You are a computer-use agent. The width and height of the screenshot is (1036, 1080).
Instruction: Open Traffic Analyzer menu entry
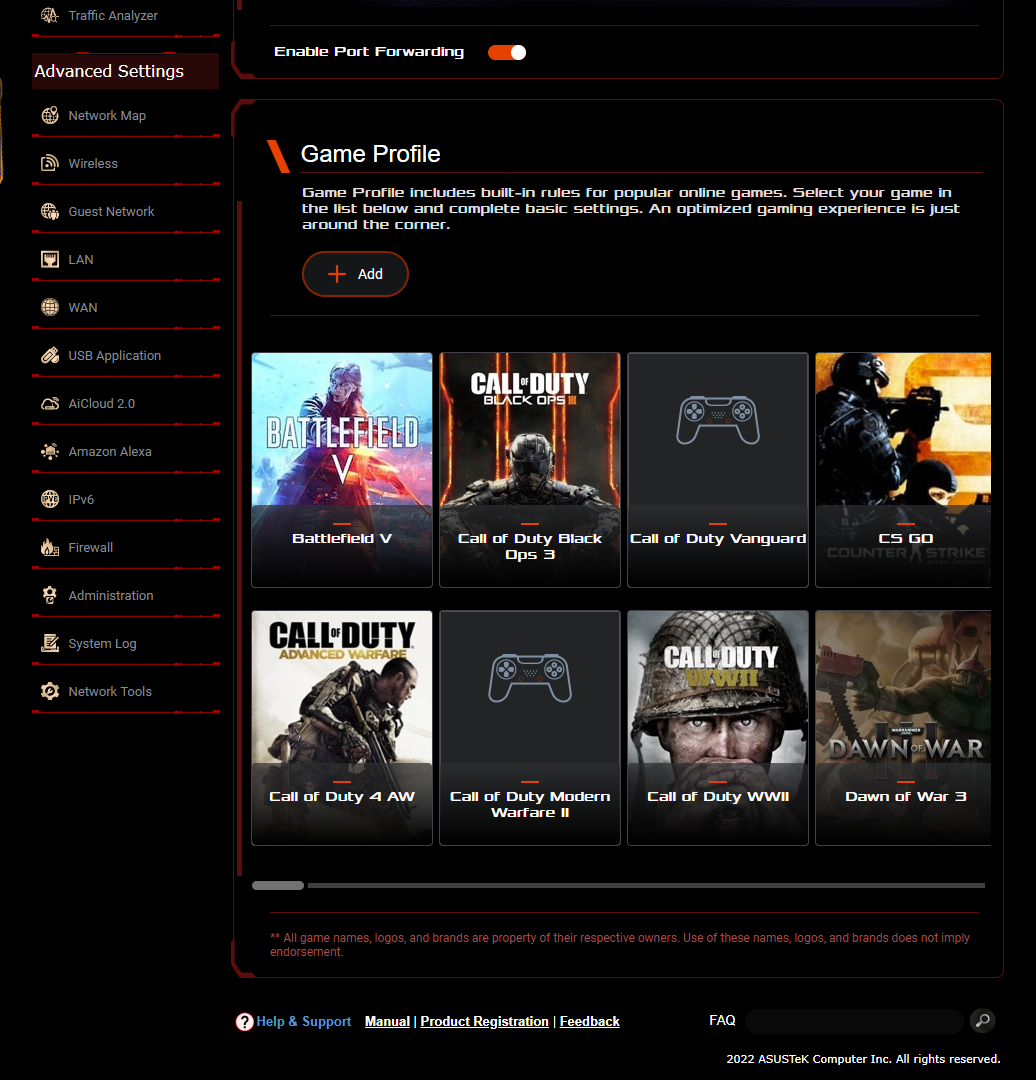[x=126, y=15]
